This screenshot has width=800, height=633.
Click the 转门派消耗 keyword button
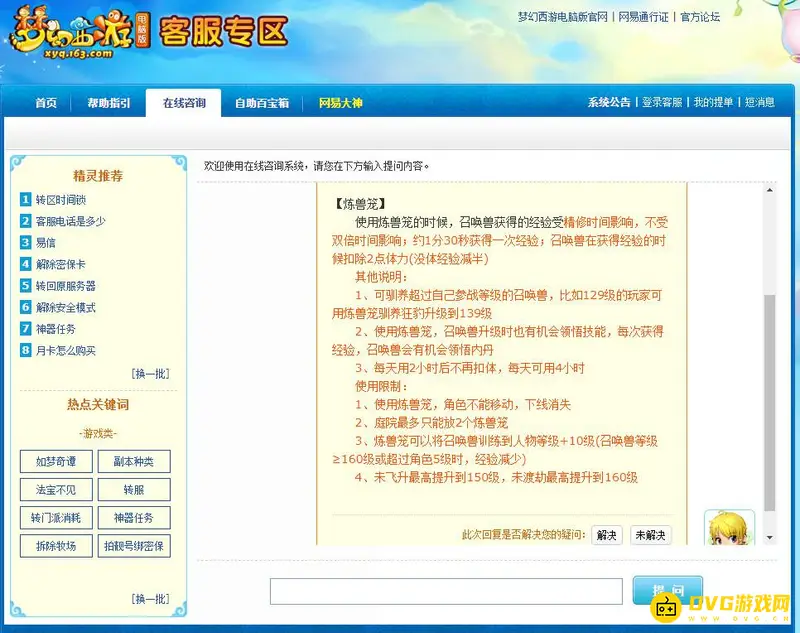(56, 518)
